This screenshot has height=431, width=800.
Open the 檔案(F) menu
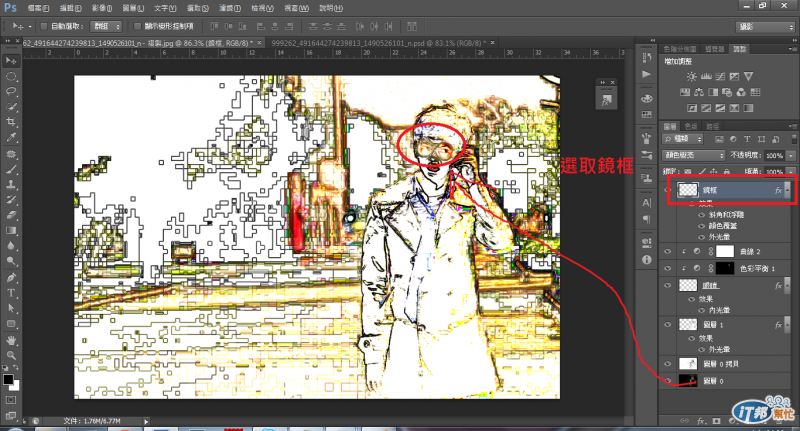coord(38,8)
